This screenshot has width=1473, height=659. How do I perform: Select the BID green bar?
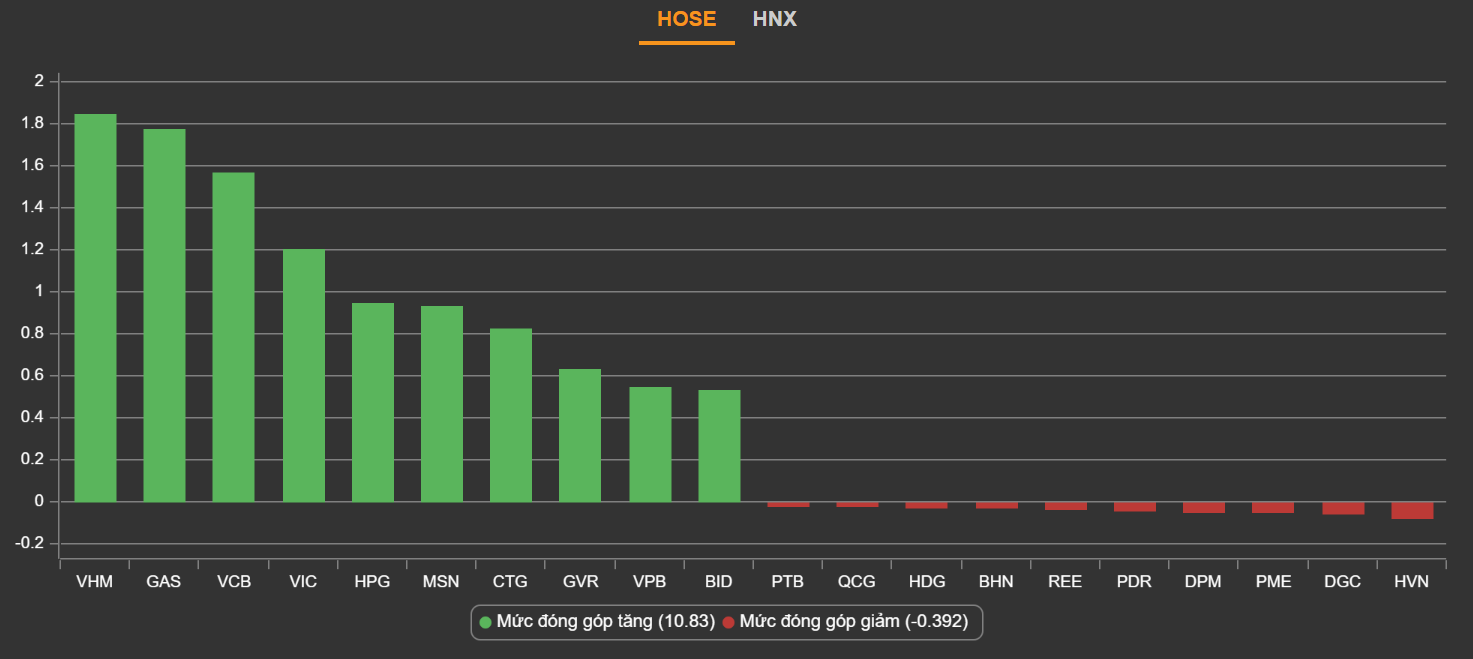click(719, 446)
